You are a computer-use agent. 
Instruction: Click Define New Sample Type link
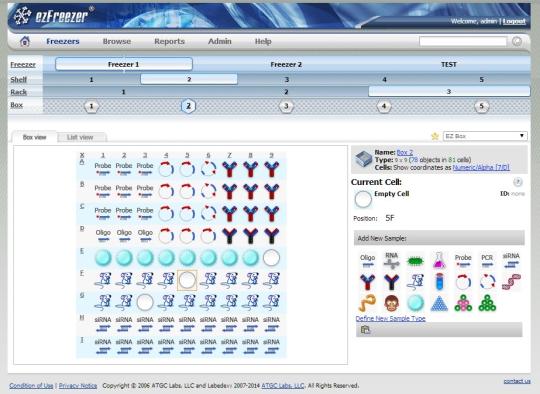[x=391, y=318]
